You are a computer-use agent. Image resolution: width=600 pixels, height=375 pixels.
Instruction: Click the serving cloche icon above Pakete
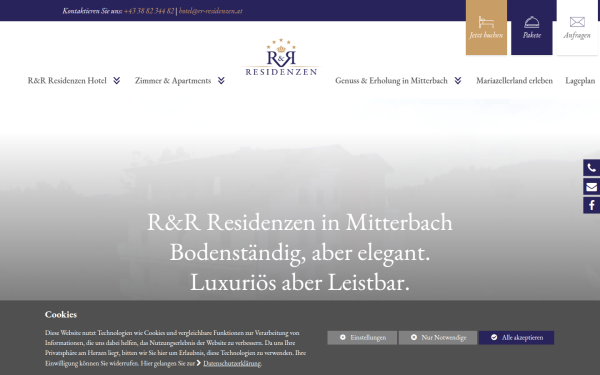(x=532, y=22)
